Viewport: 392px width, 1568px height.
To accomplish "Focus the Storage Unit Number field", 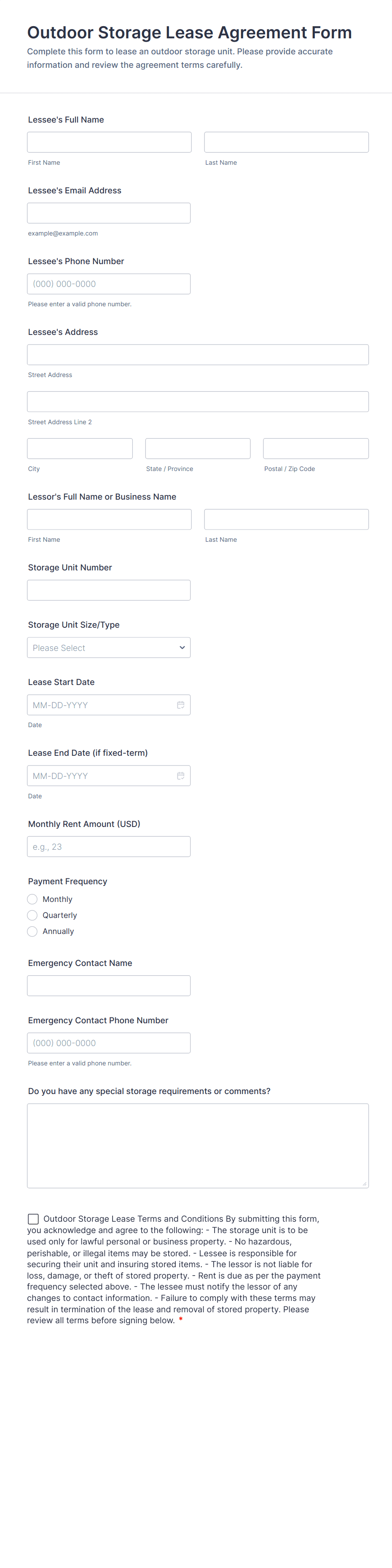I will tap(108, 590).
